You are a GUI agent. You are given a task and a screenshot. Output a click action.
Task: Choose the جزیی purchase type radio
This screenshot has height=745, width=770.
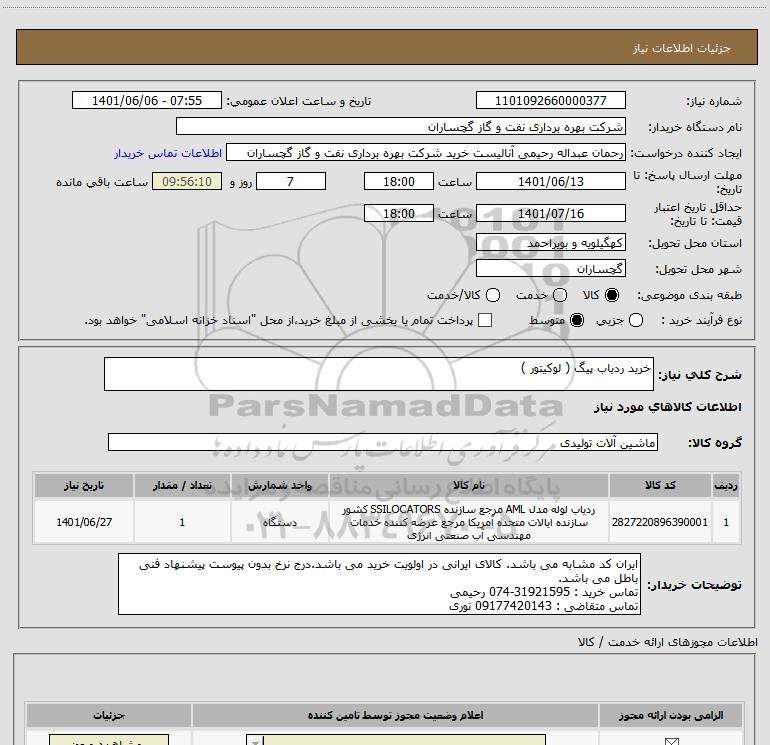pos(635,320)
